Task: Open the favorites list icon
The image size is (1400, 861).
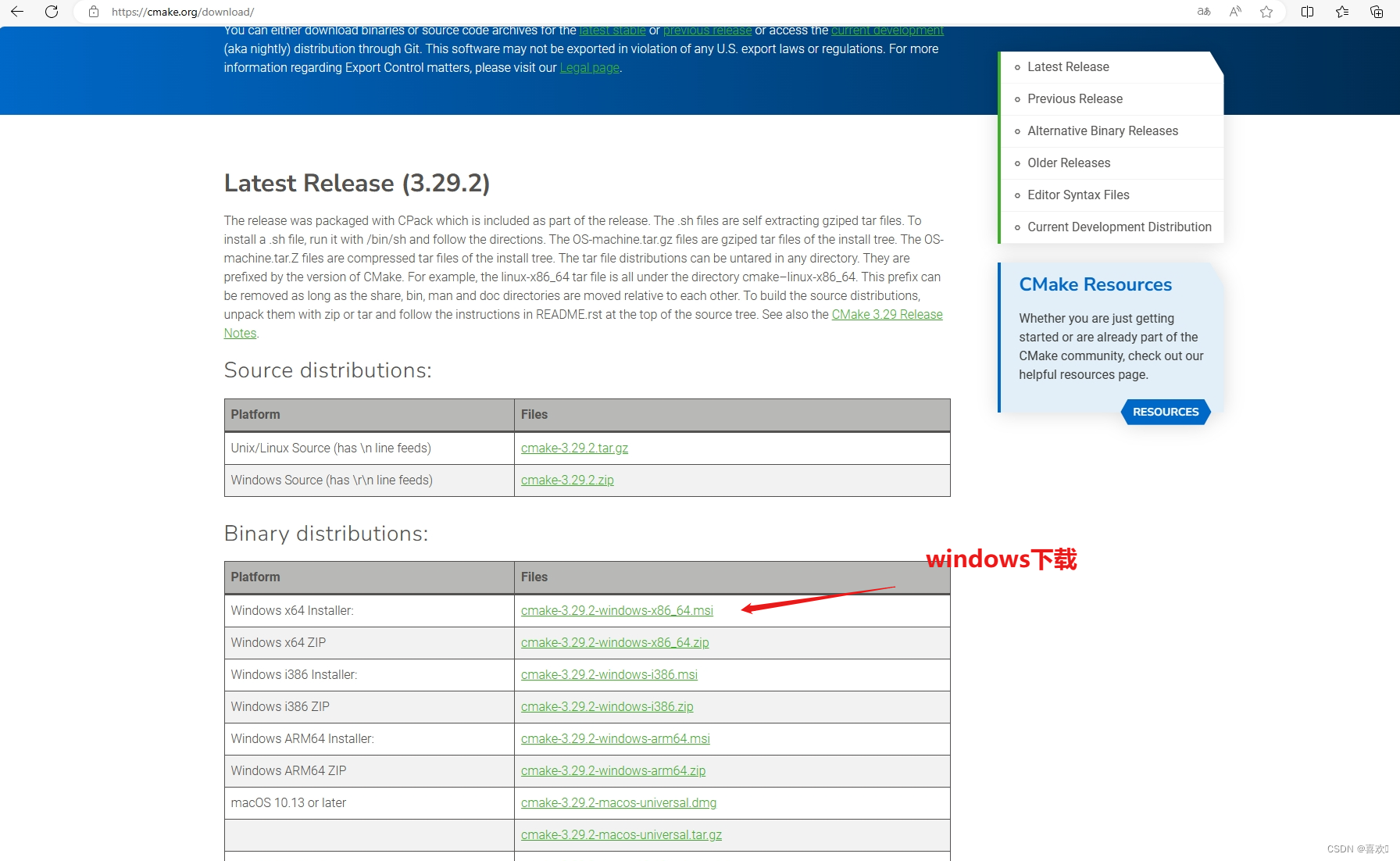Action: click(1342, 12)
